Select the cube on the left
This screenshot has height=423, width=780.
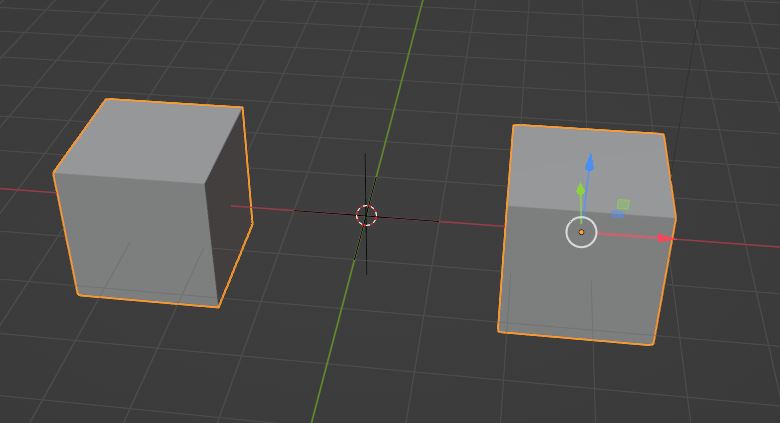click(x=152, y=203)
